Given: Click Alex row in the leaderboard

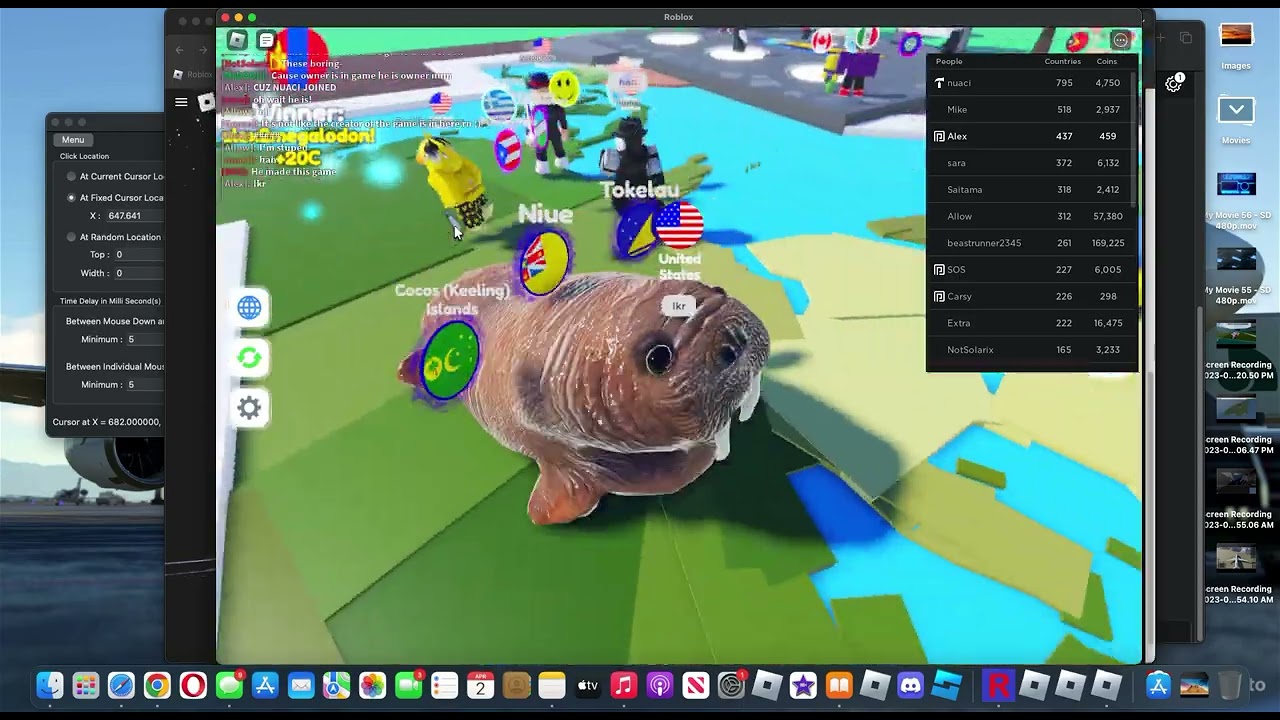Looking at the screenshot, I should (1030, 136).
